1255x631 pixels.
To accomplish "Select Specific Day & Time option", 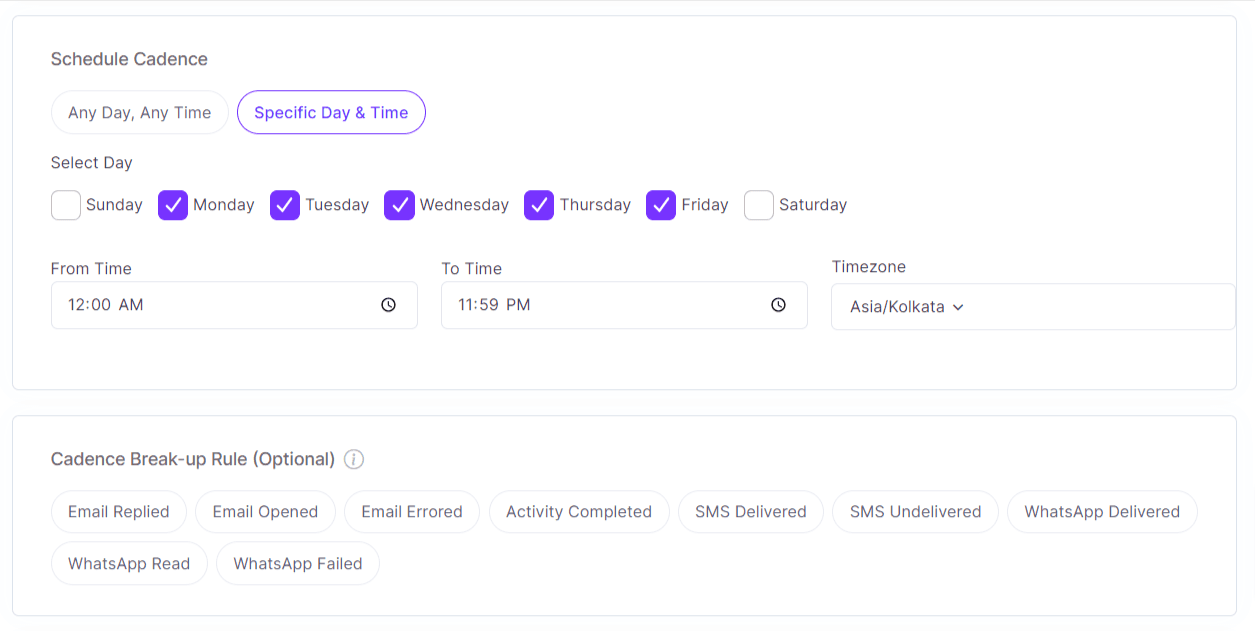I will pyautogui.click(x=331, y=112).
